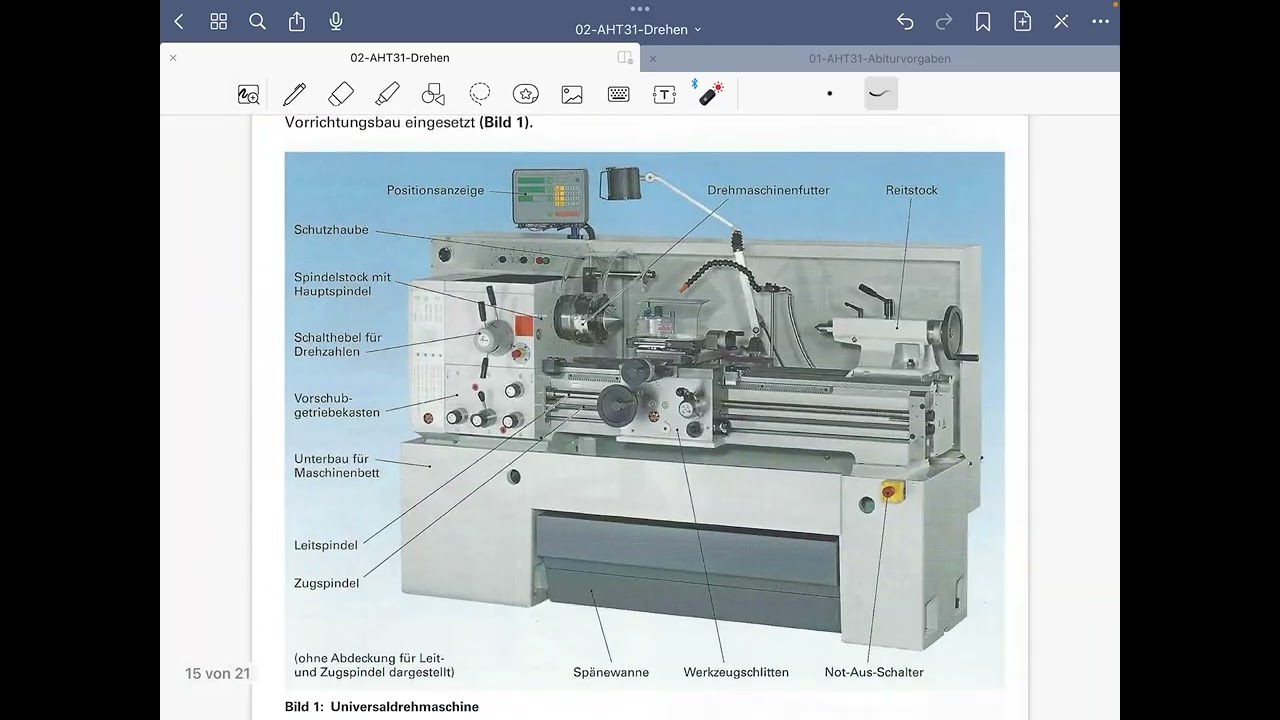Go back using the chevron arrow
This screenshot has width=1280, height=720.
tap(179, 22)
